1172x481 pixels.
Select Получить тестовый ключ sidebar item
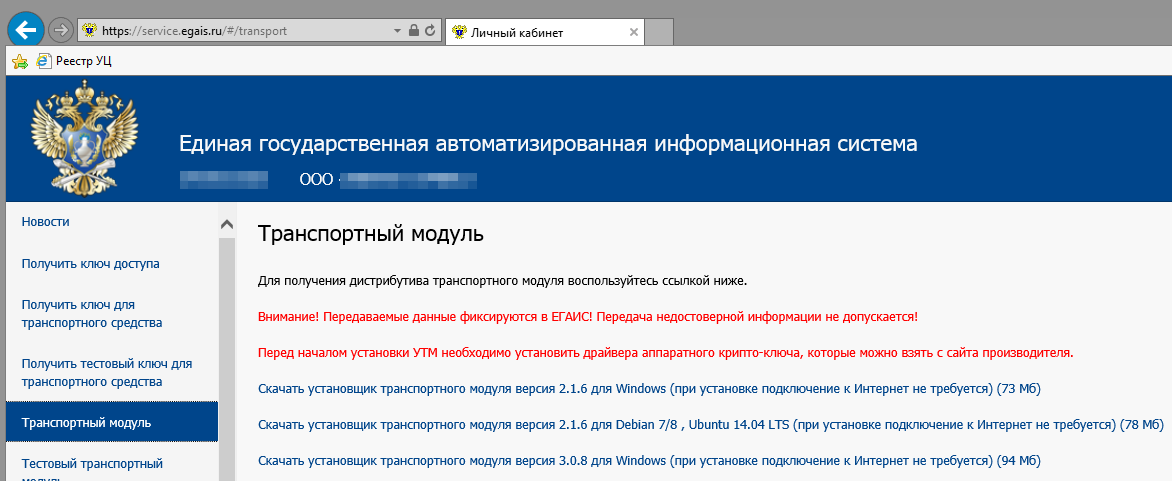click(106, 372)
